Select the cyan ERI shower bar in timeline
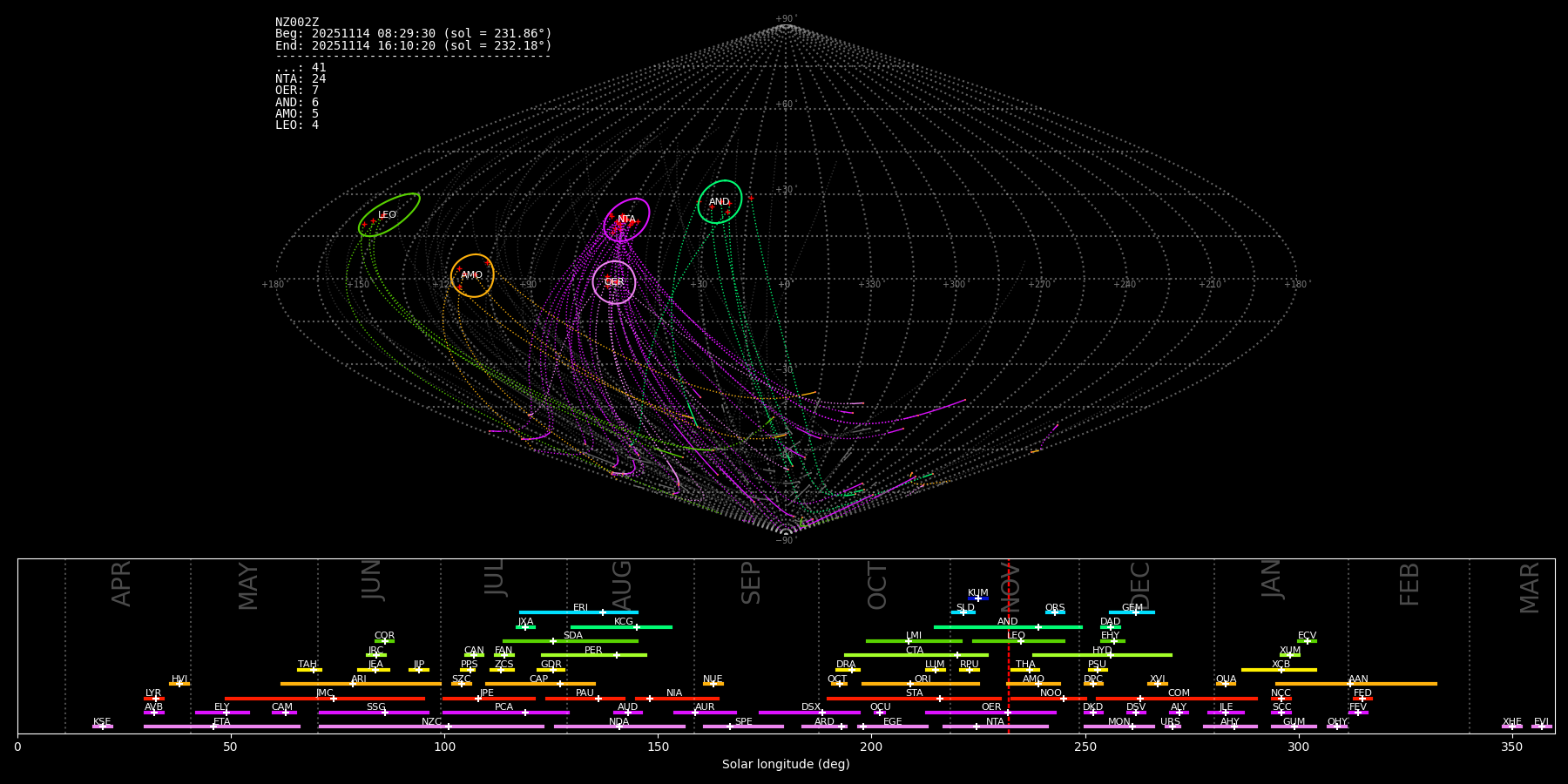The height and width of the screenshot is (784, 1568). tap(578, 612)
